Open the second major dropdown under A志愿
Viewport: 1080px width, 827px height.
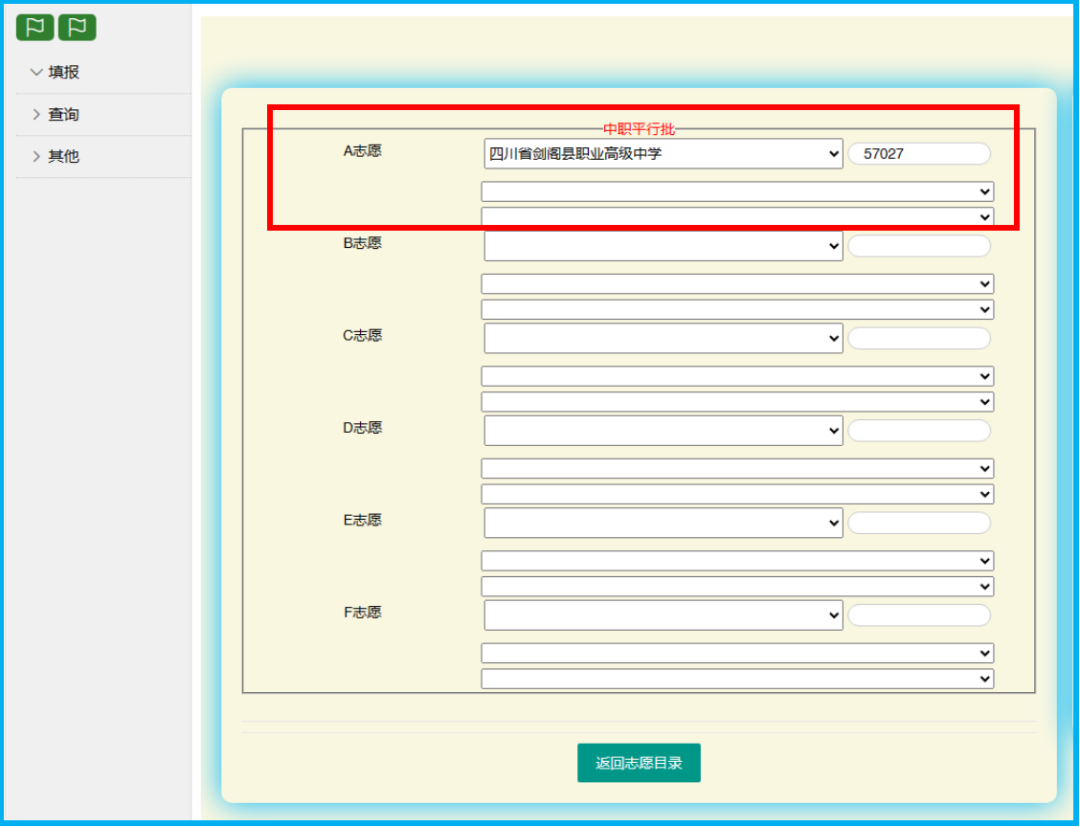pyautogui.click(x=737, y=216)
